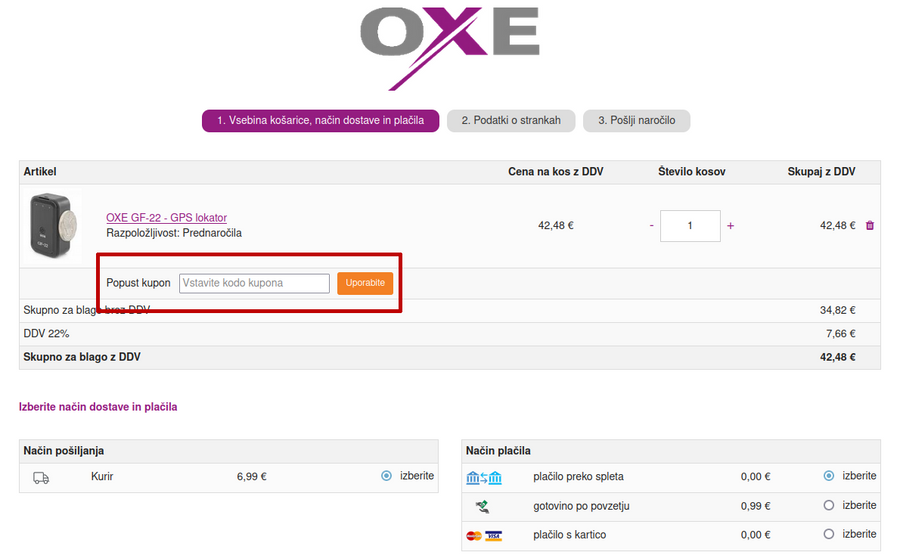Go to the Pošlji naročilo step
The height and width of the screenshot is (555, 900).
[x=636, y=121]
